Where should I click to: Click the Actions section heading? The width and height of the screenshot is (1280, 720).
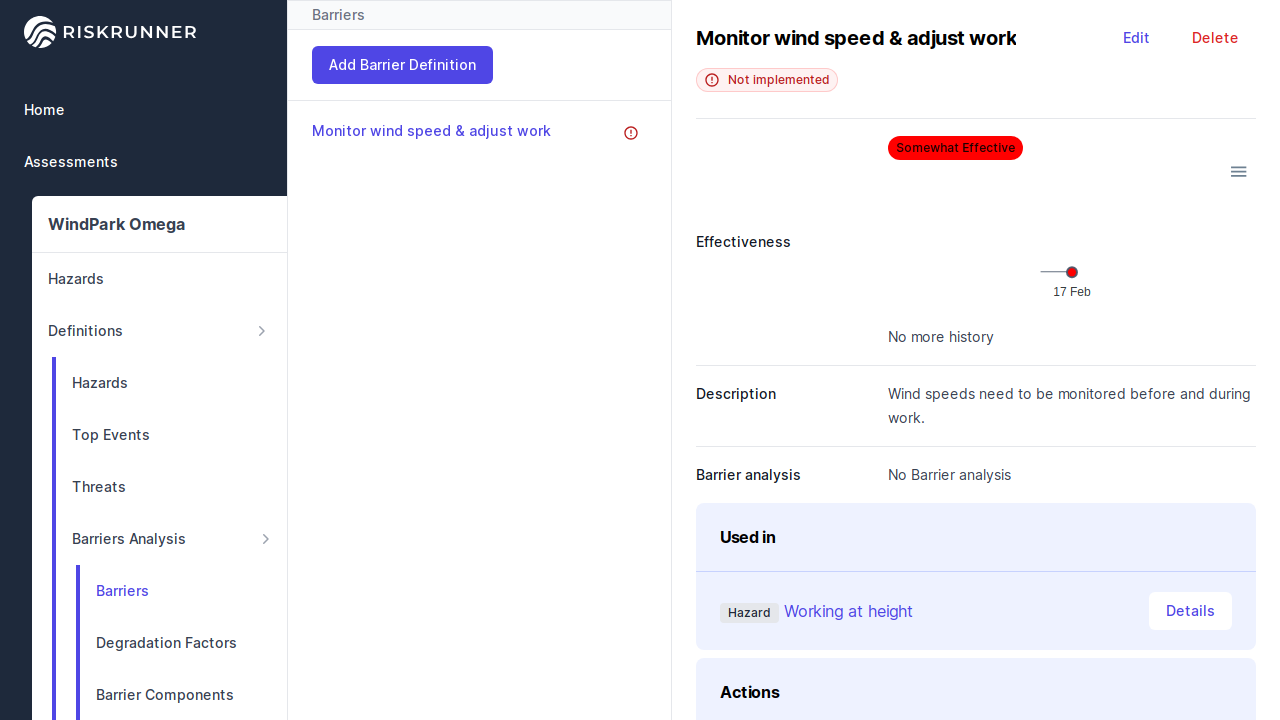(750, 692)
